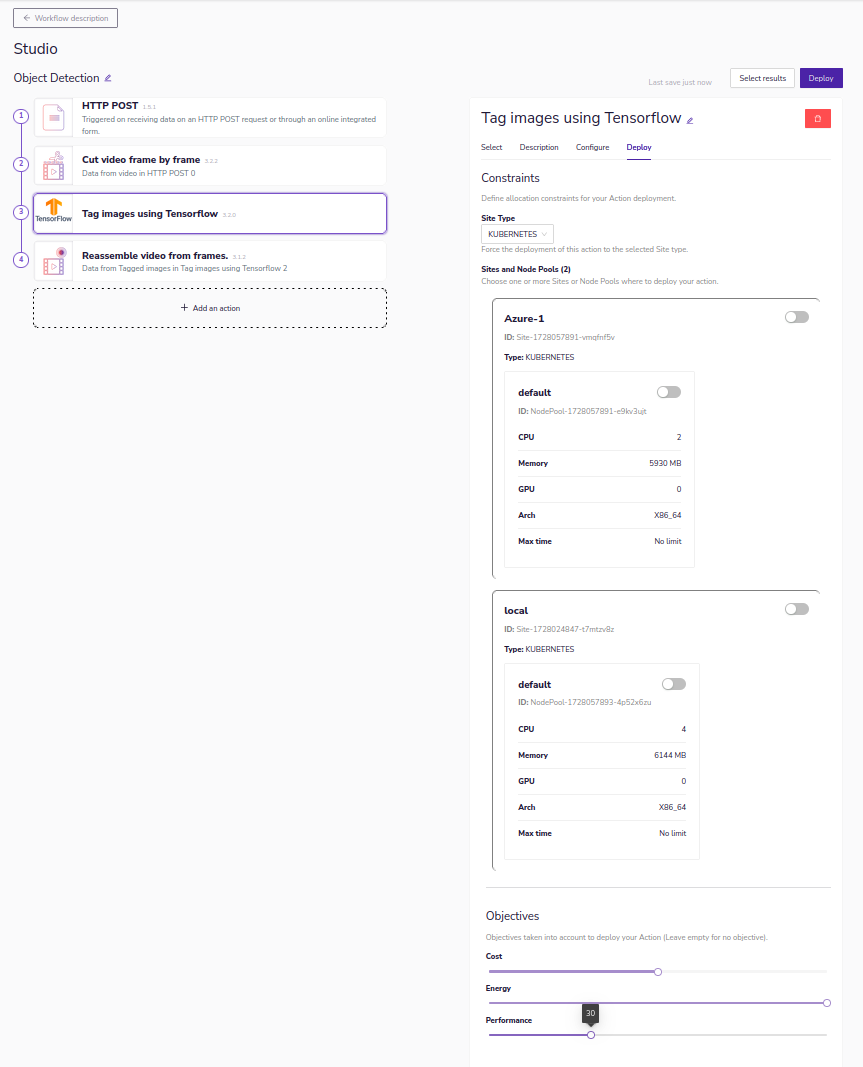Click pencil icon beside Tag images title
Viewport: 863px width, 1067px height.
690,120
